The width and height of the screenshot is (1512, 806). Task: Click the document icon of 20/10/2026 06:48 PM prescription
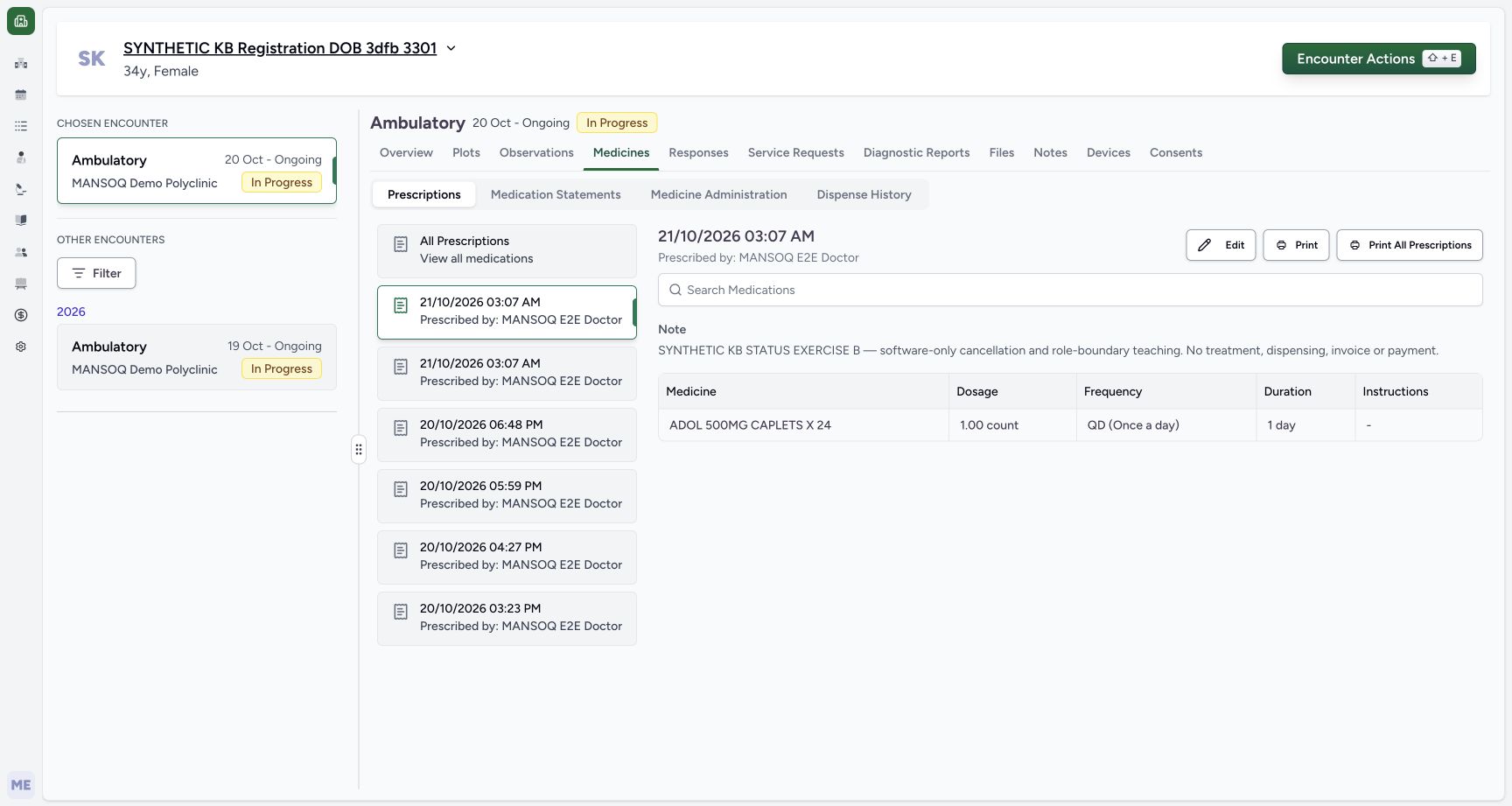click(401, 428)
